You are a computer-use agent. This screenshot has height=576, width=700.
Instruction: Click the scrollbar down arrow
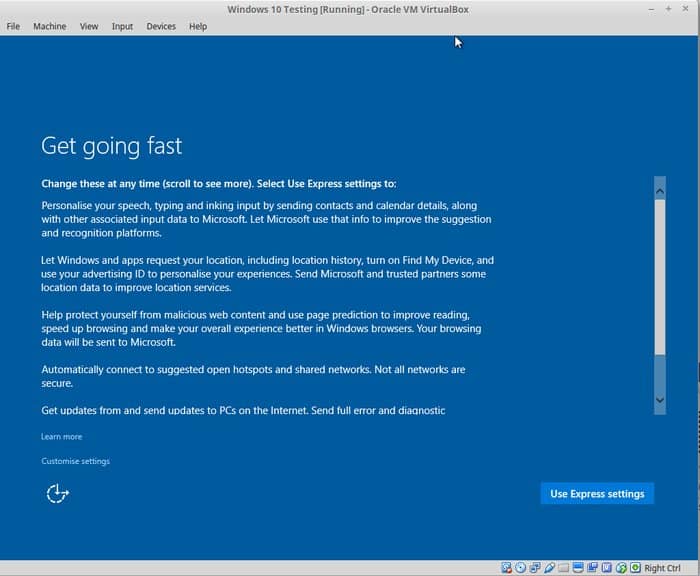point(660,400)
